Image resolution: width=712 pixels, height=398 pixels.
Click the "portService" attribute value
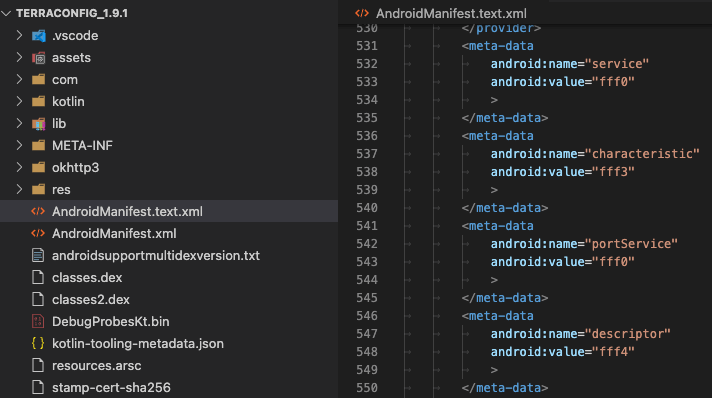[x=631, y=244]
